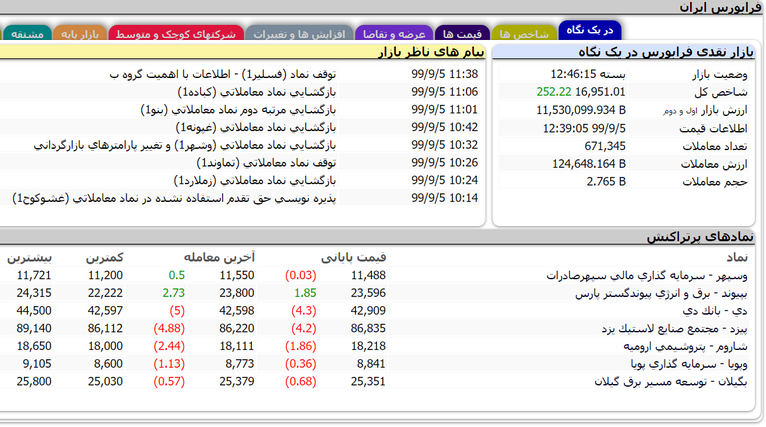Click highest price 44,500
This screenshot has width=766, height=427.
[34, 311]
